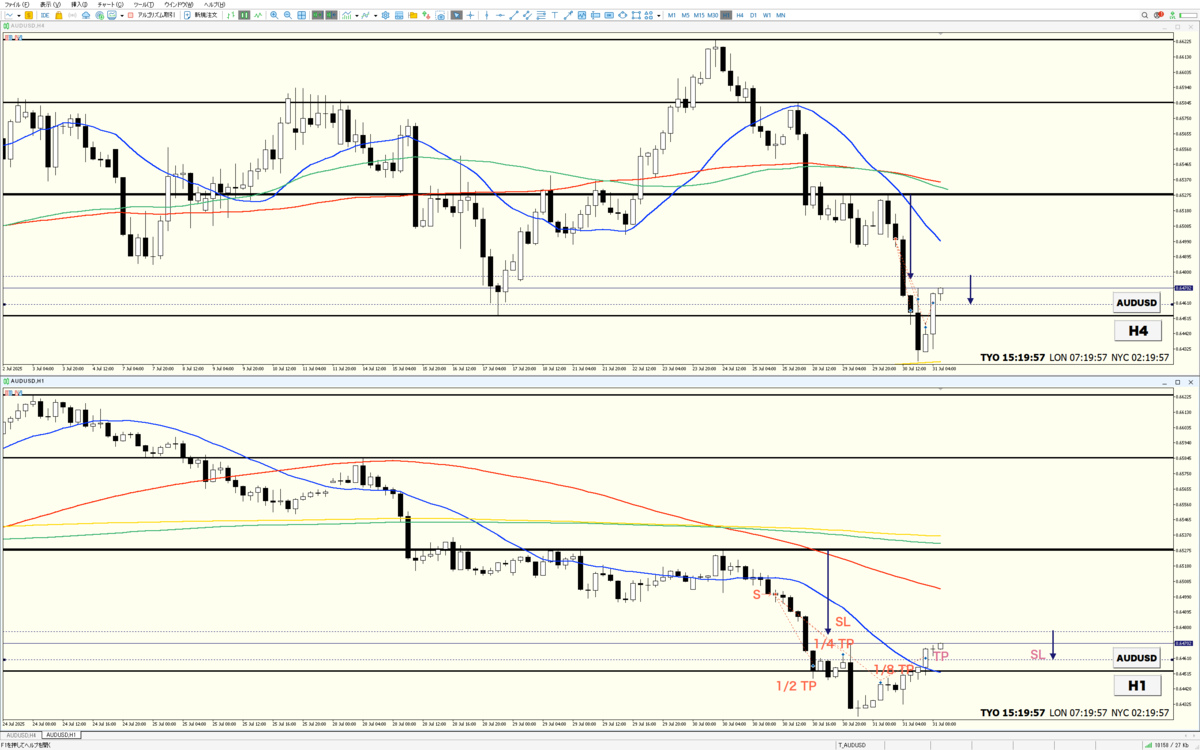Expand the new chart dropdown arrow
This screenshot has height=750, width=1200.
tap(19, 15)
